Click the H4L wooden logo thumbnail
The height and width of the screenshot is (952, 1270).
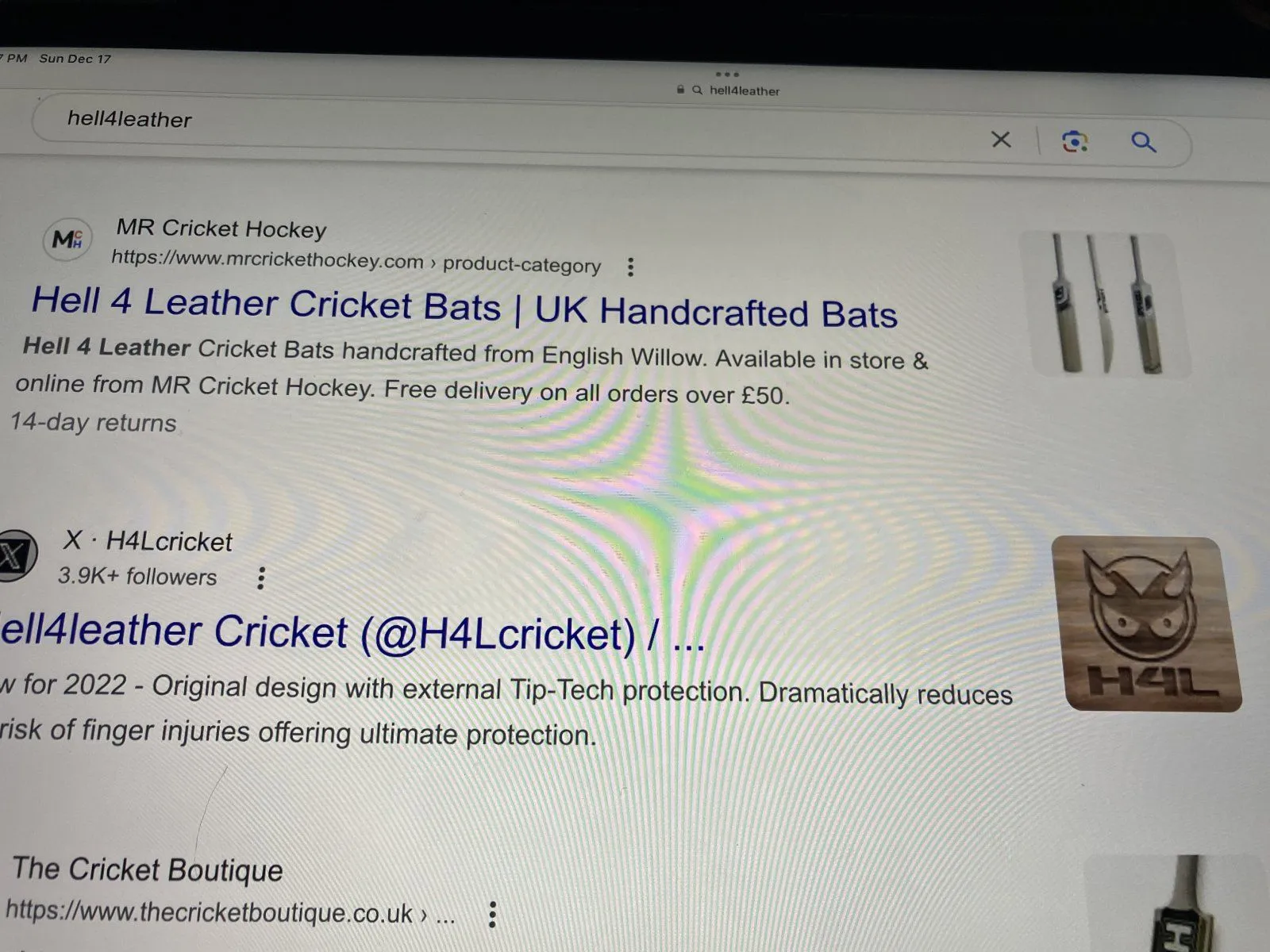pos(1145,624)
